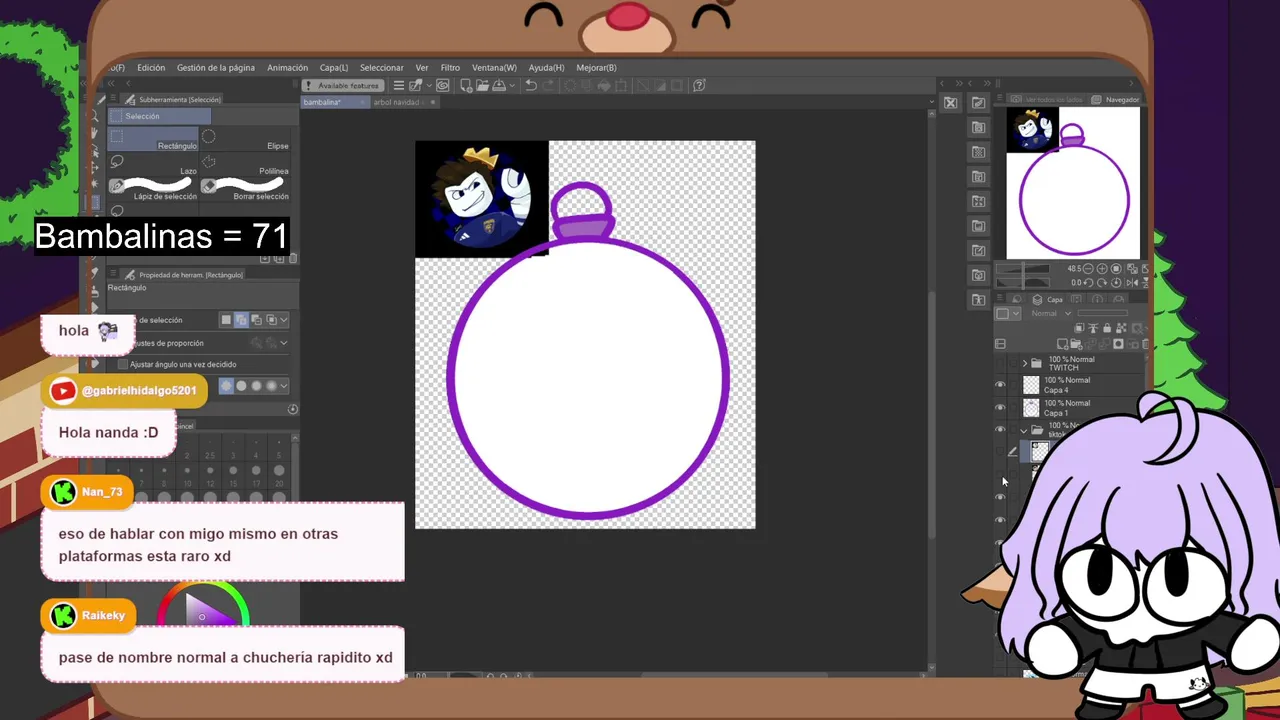Rotate the canvas right in Navigator

click(1102, 283)
